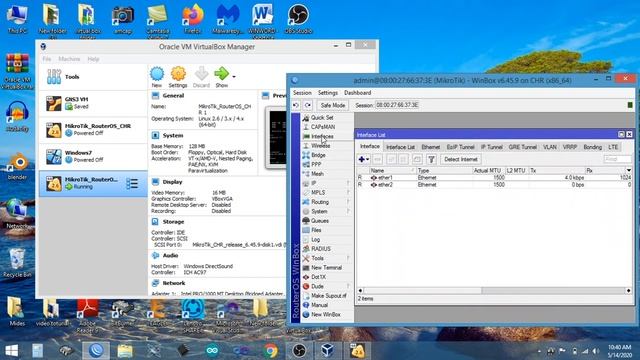
Task: Open OBS Studio from the taskbar
Action: coord(299,351)
